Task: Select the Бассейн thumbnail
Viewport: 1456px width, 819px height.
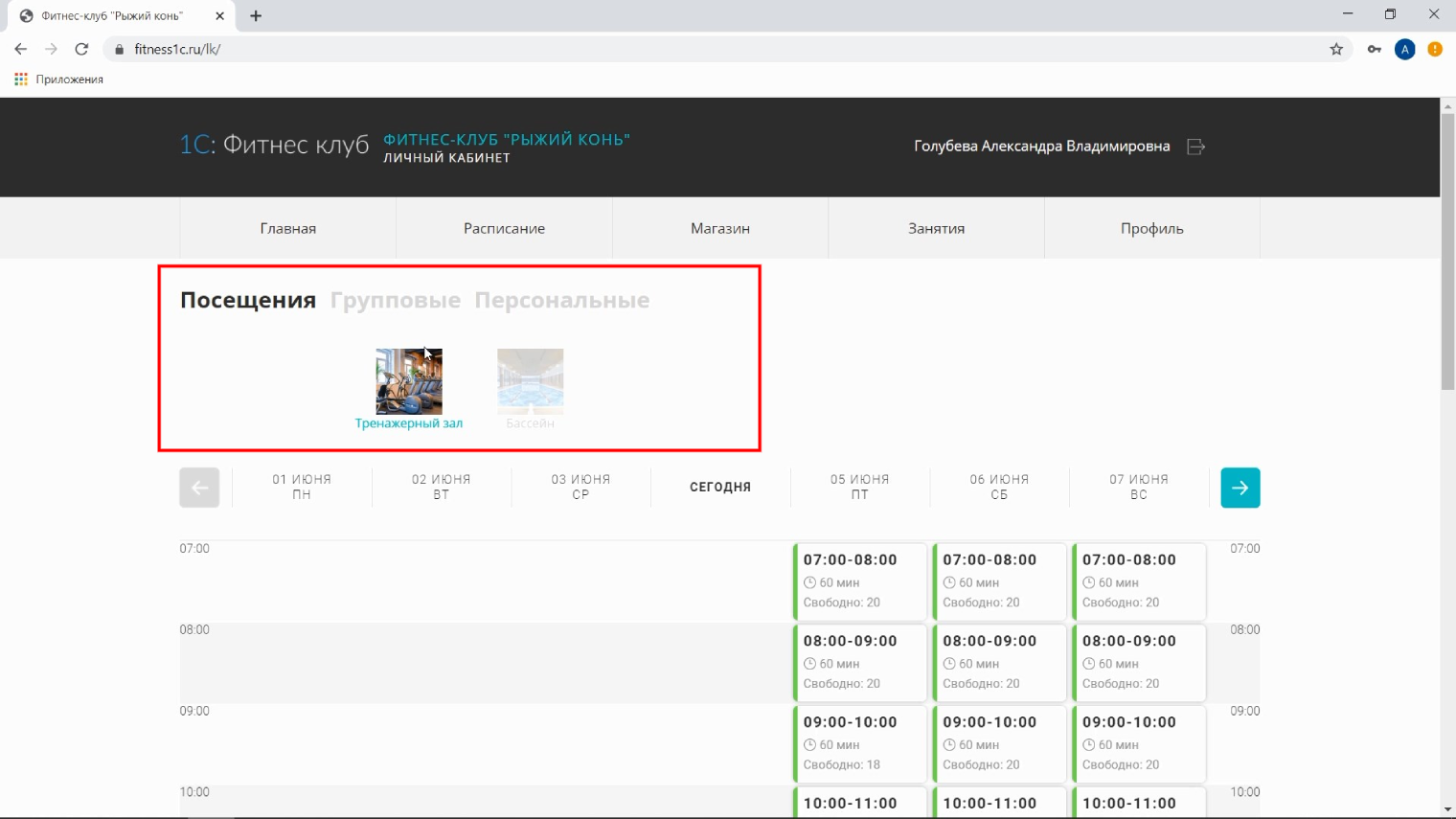Action: pos(531,381)
